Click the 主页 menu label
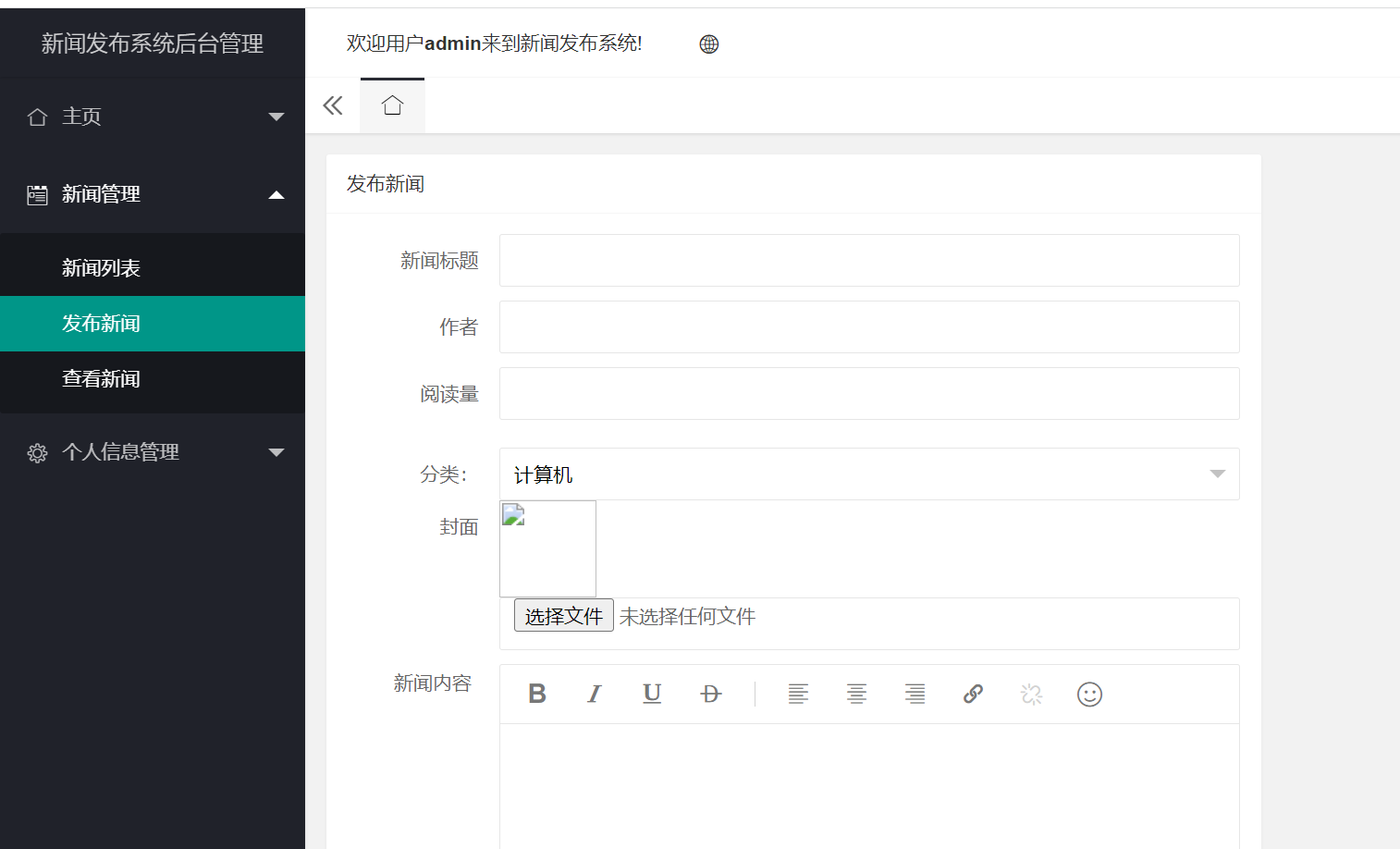This screenshot has height=849, width=1400. coord(81,117)
